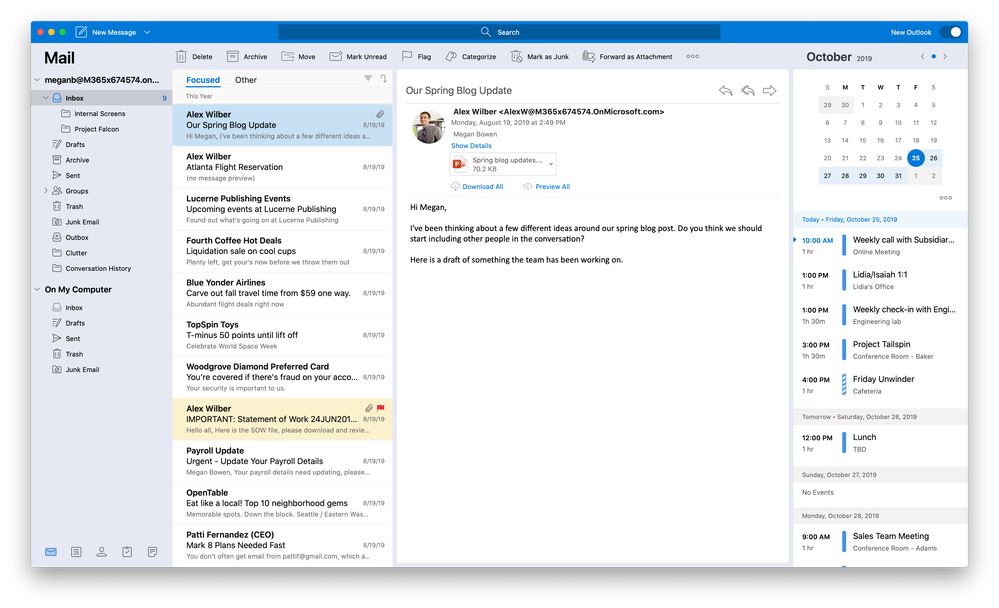Open Tasks view from bottom bar
This screenshot has width=999, height=608.
click(x=127, y=552)
